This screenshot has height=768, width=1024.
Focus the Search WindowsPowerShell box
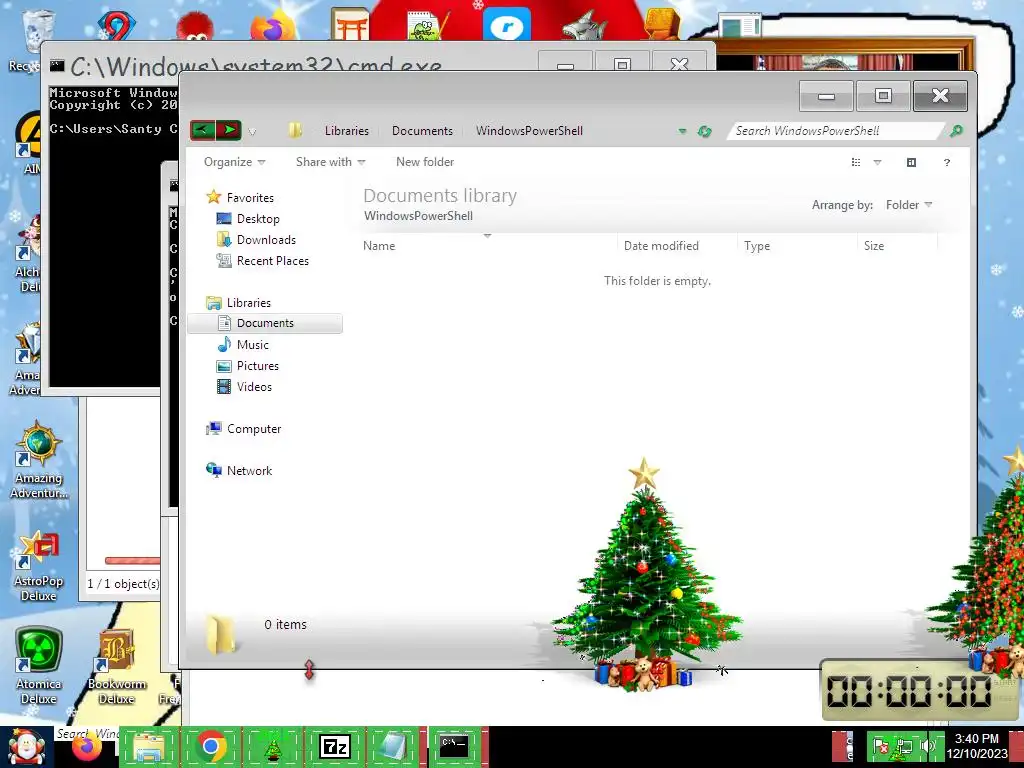836,131
